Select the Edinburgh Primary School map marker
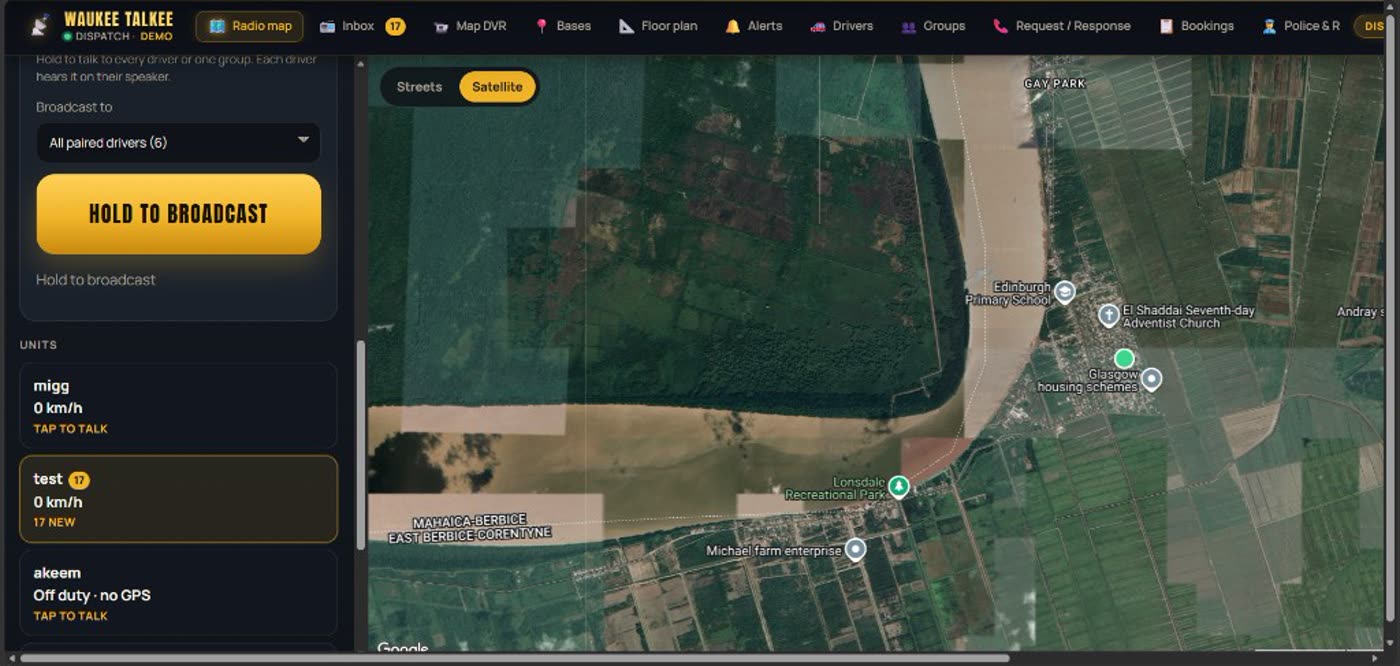The width and height of the screenshot is (1400, 666). (1065, 292)
